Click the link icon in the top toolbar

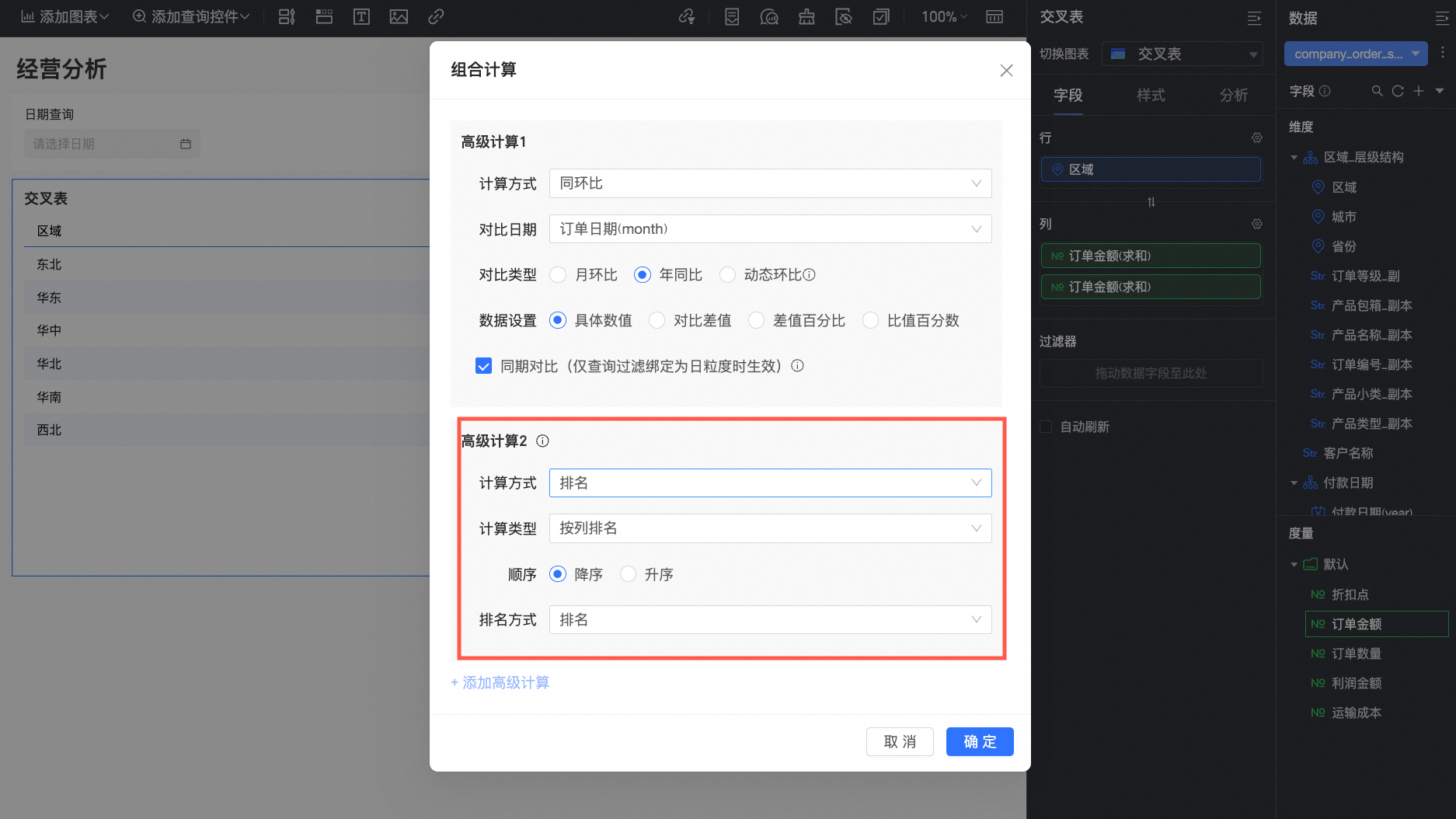pos(436,16)
